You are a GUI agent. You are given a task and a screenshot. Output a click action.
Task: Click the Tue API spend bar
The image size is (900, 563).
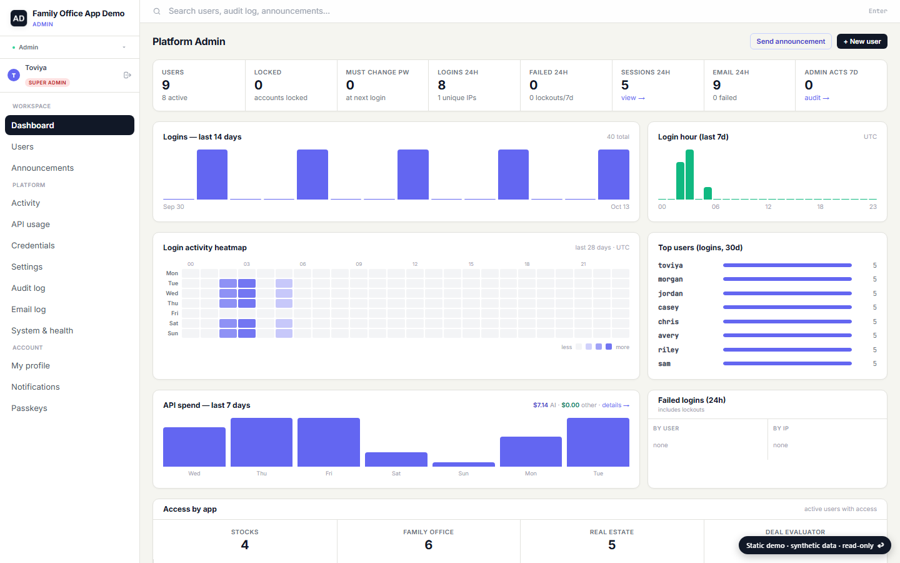(598, 442)
